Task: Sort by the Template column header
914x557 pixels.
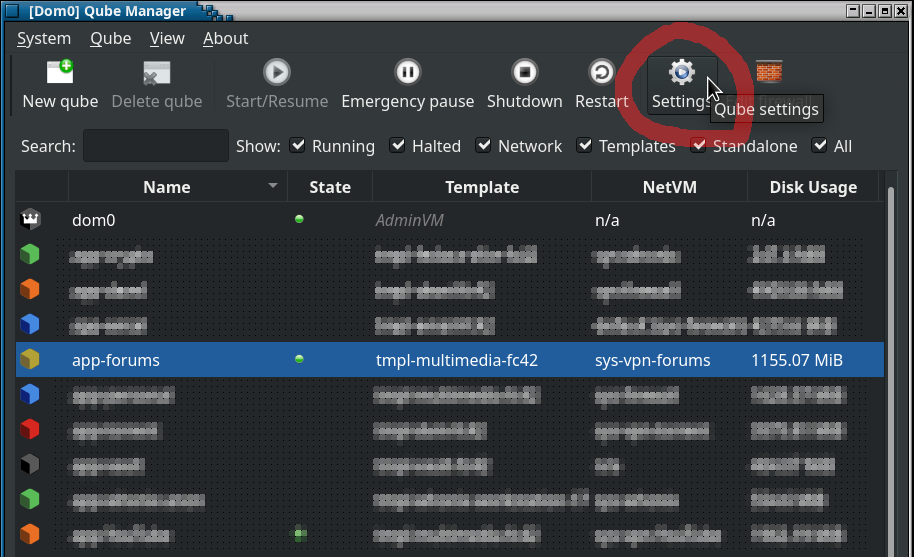Action: pyautogui.click(x=482, y=187)
